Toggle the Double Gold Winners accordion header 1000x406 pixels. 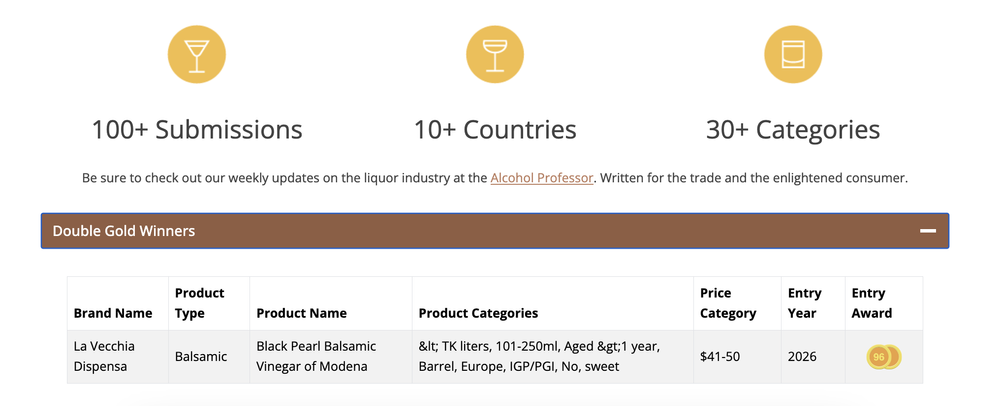495,231
